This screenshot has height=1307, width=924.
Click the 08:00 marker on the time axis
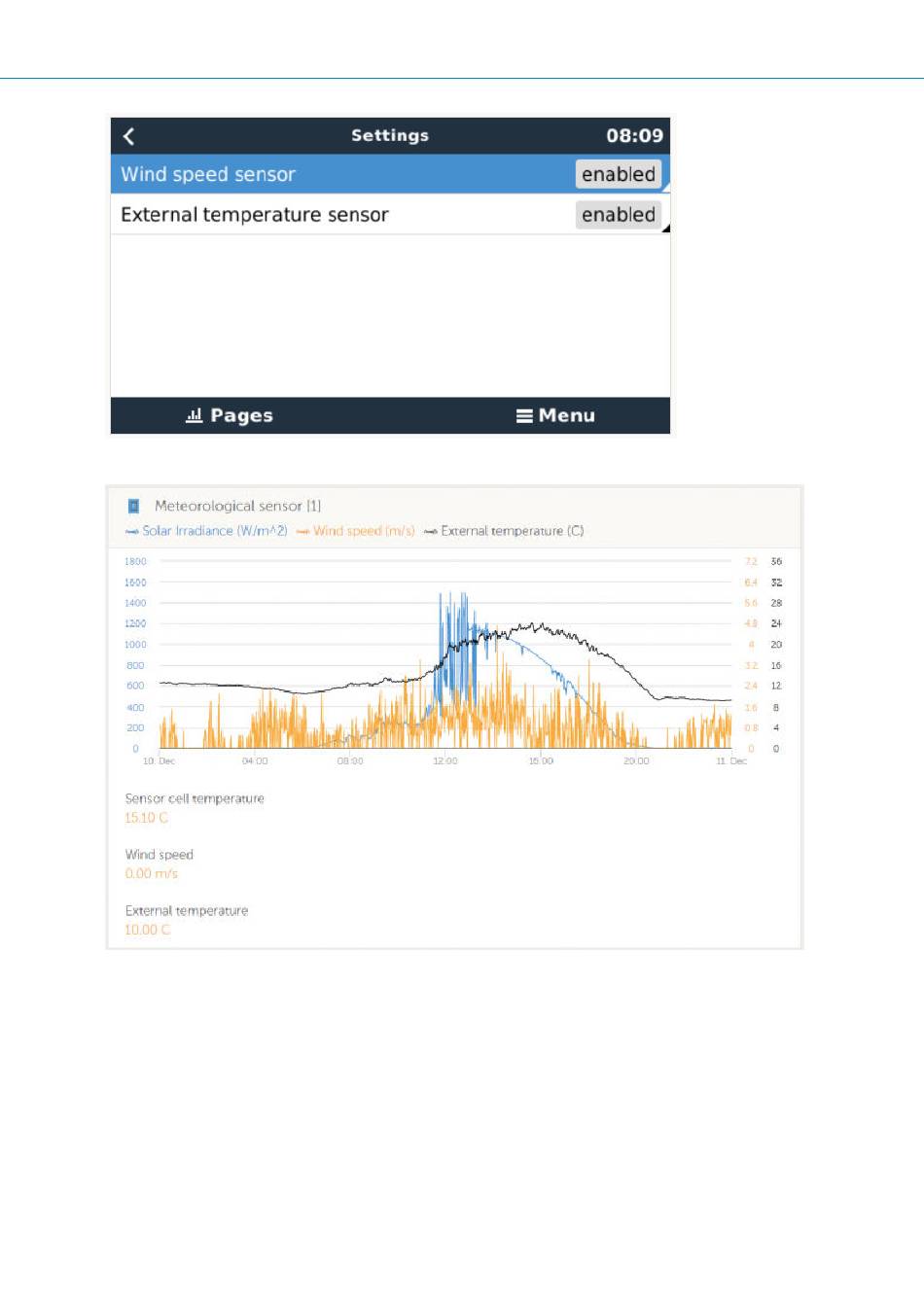tap(350, 761)
